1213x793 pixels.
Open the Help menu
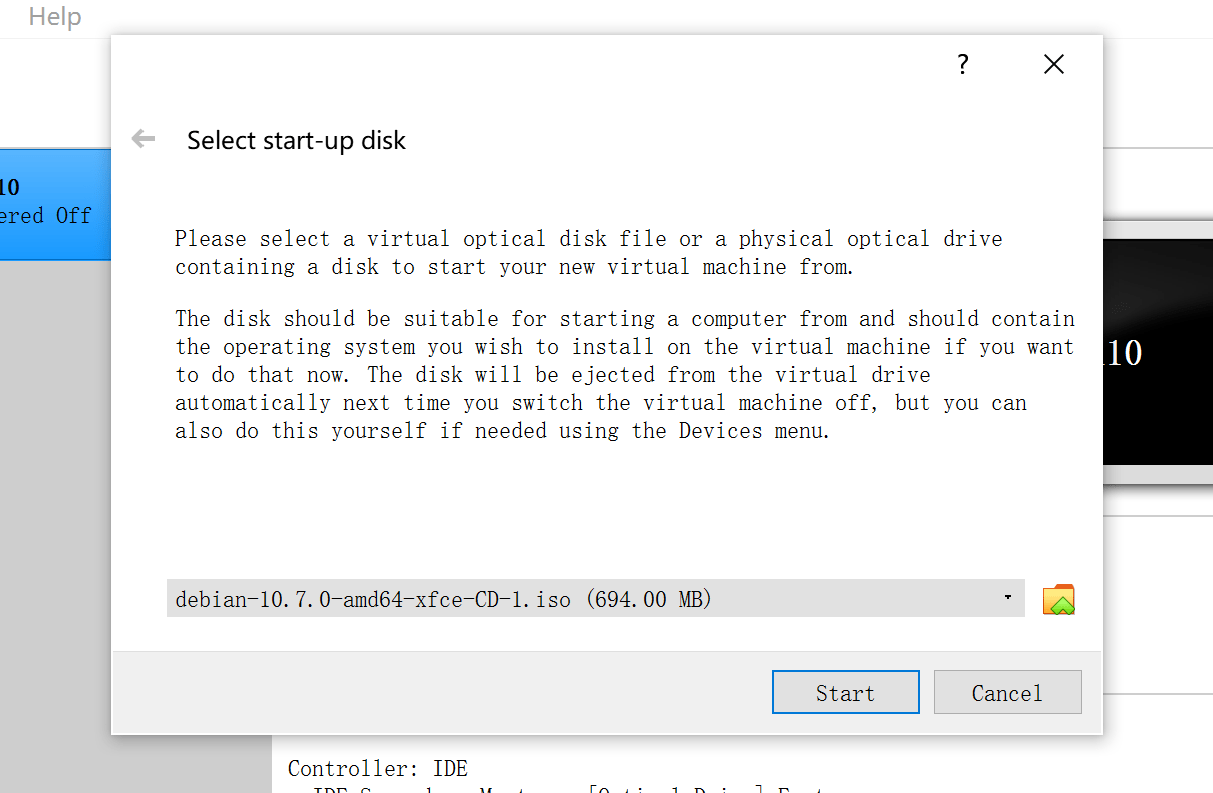pos(55,17)
